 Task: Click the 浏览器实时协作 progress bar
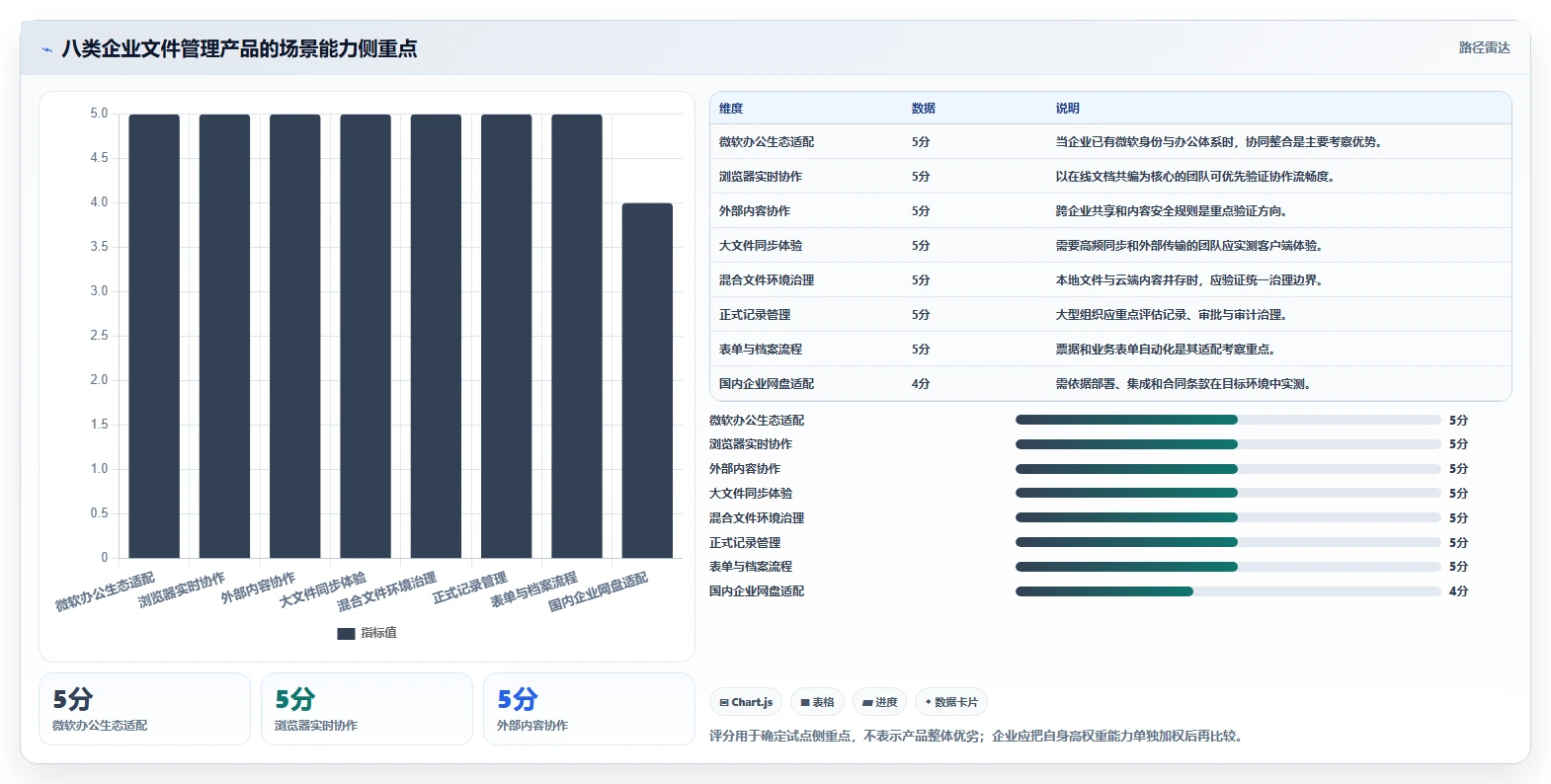(x=1228, y=444)
